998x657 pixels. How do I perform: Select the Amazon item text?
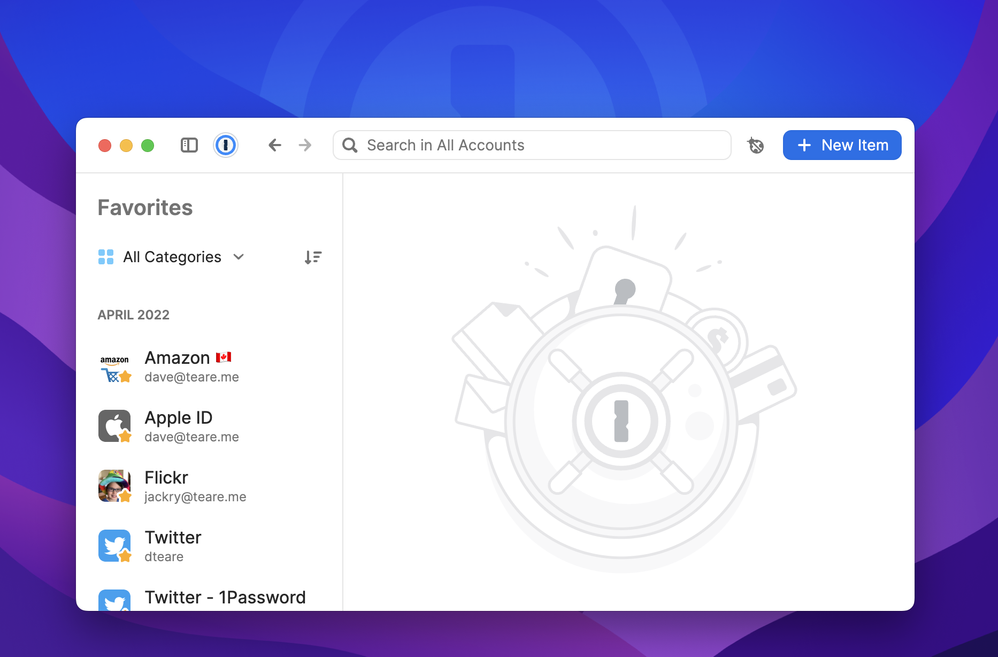pos(177,358)
